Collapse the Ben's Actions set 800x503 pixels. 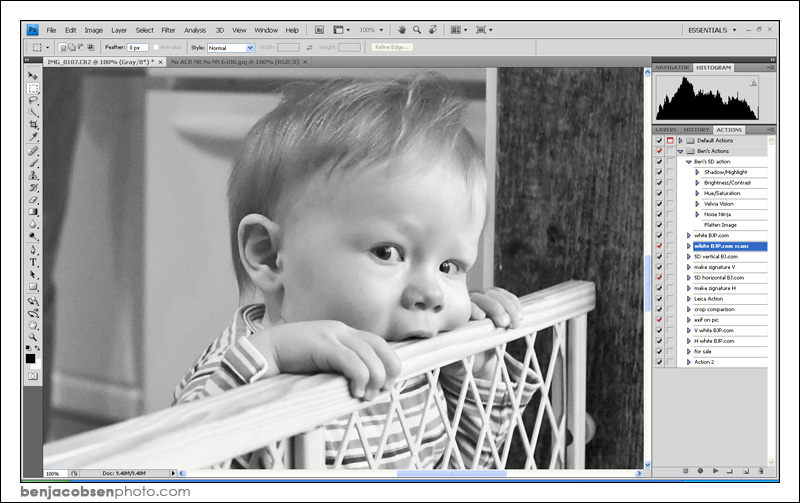(x=680, y=152)
